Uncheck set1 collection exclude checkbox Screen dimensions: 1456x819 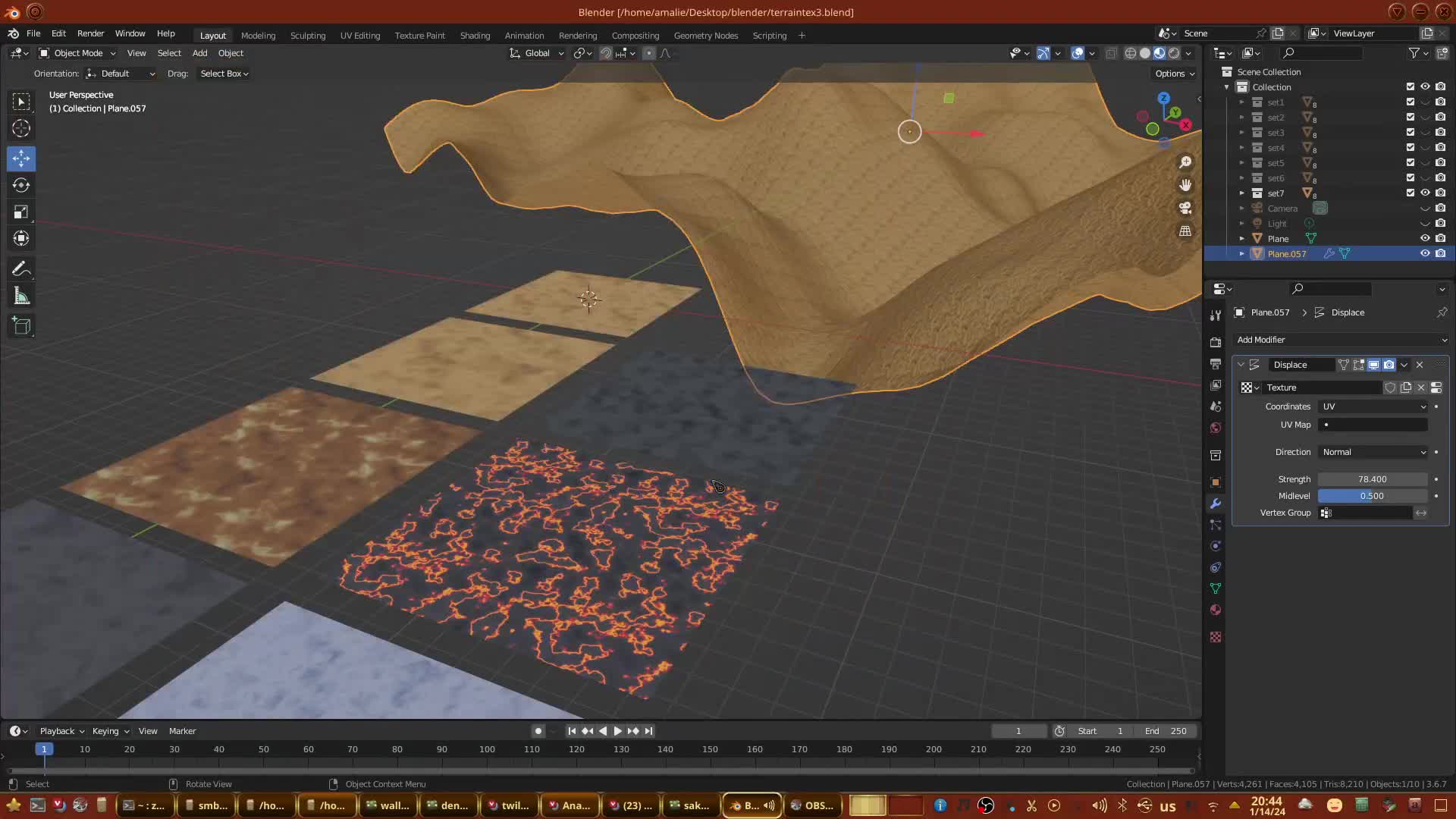1410,102
